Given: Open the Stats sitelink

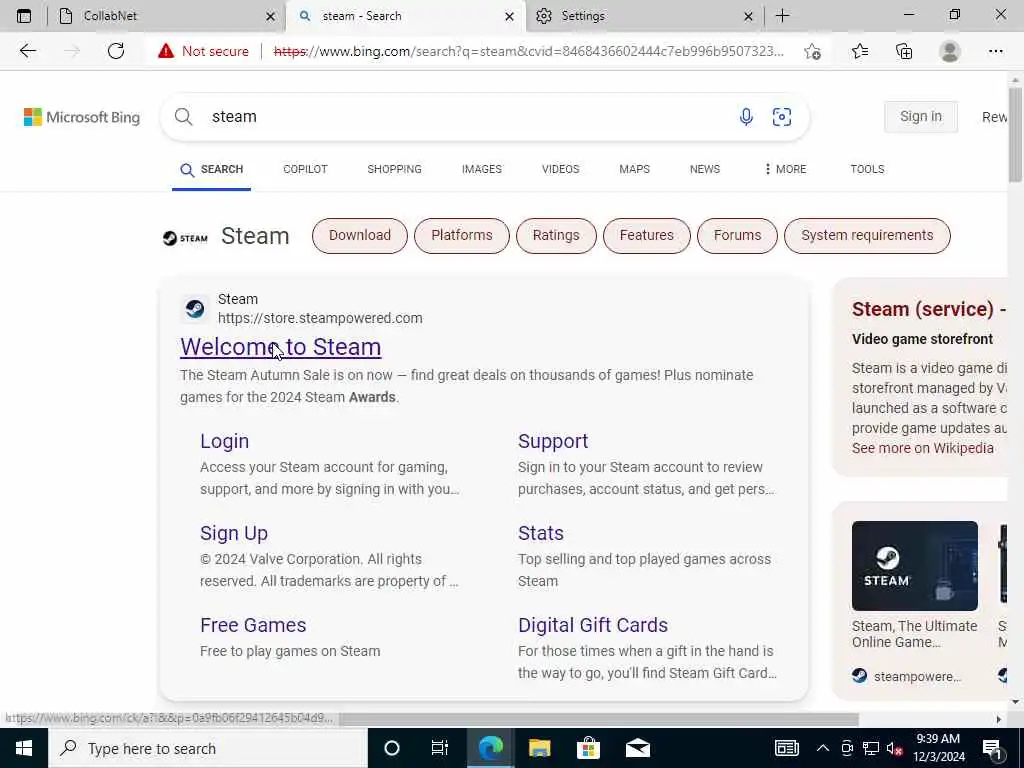Looking at the screenshot, I should 541,534.
